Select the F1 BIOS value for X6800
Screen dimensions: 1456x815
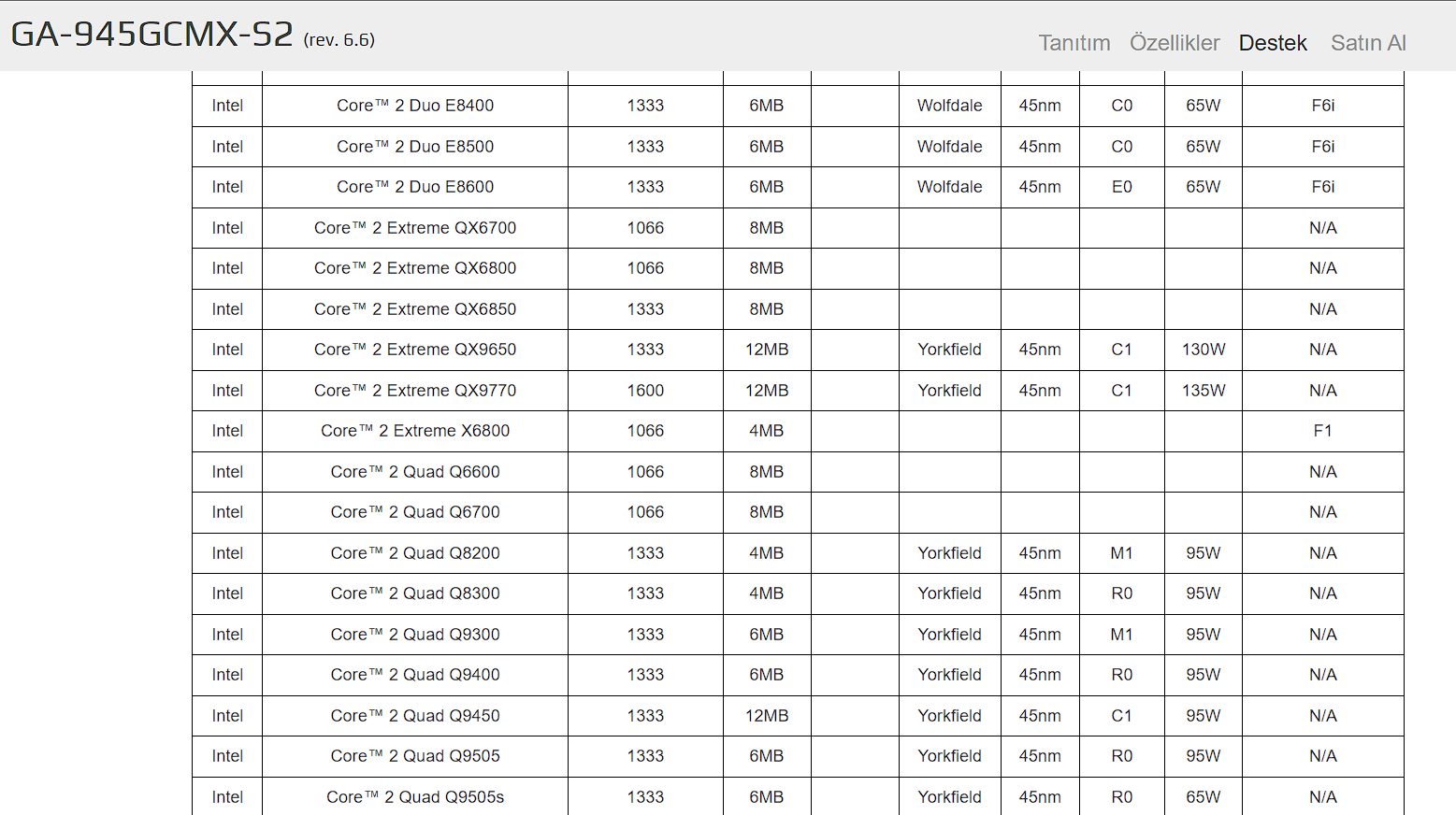coord(1322,431)
